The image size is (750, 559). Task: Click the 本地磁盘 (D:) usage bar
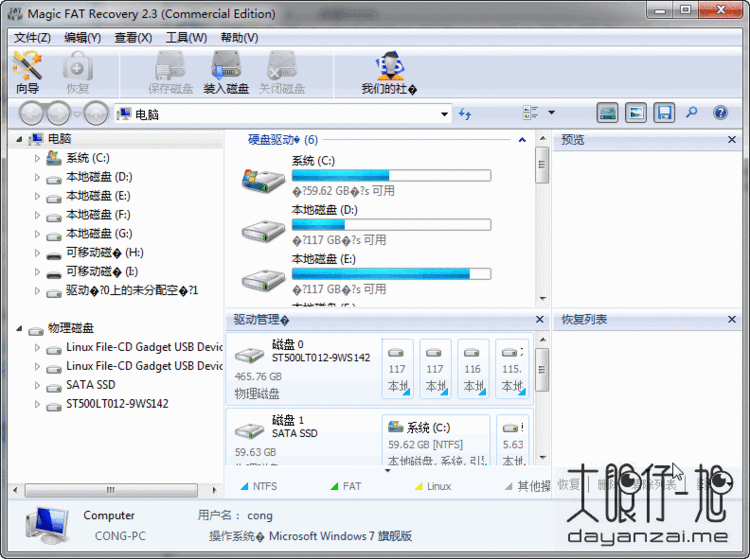(391, 225)
